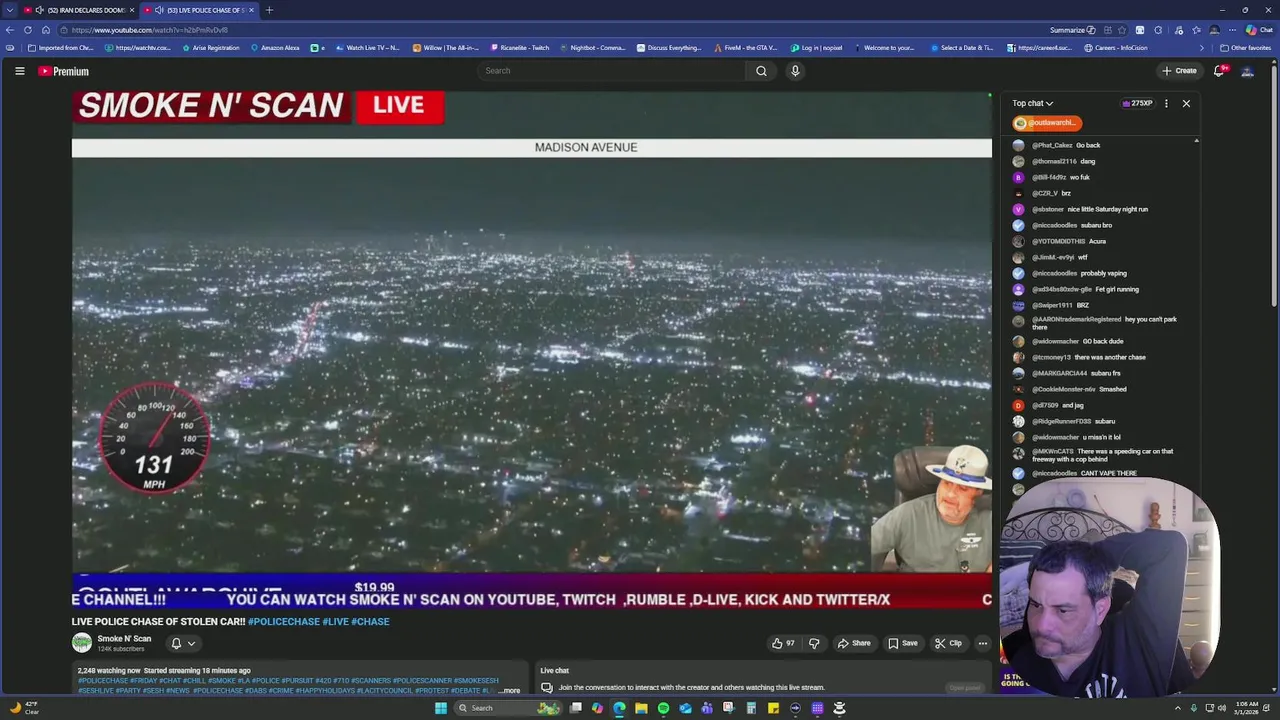Open the Careers - InfoCision bookmark
1280x720 pixels.
click(1116, 48)
